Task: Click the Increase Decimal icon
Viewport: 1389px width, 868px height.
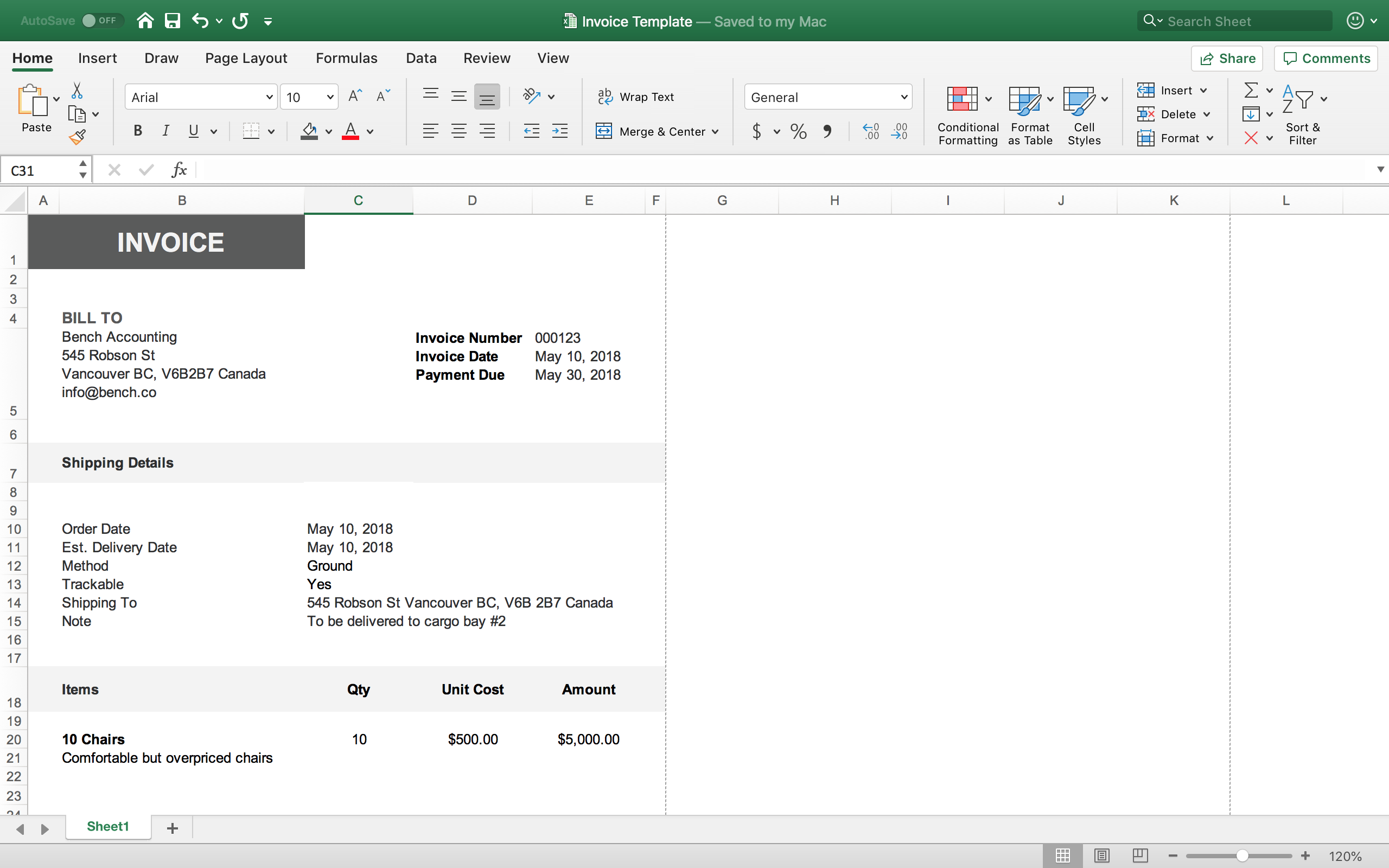Action: pyautogui.click(x=871, y=131)
